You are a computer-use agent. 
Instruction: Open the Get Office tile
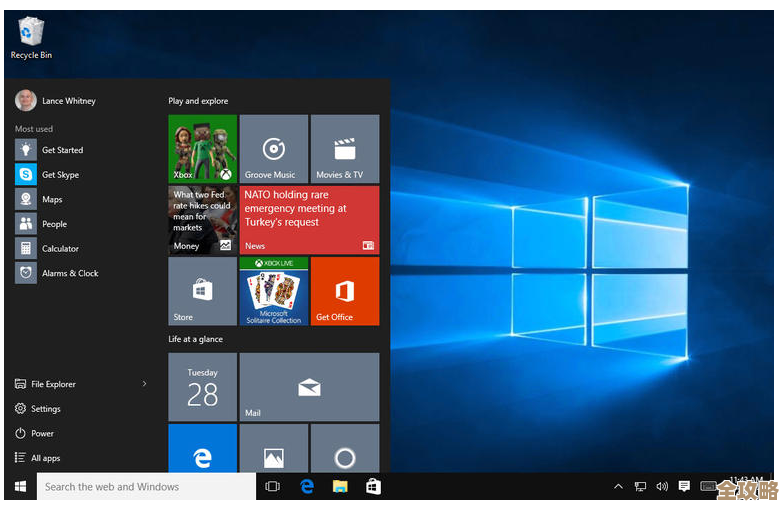pyautogui.click(x=345, y=292)
